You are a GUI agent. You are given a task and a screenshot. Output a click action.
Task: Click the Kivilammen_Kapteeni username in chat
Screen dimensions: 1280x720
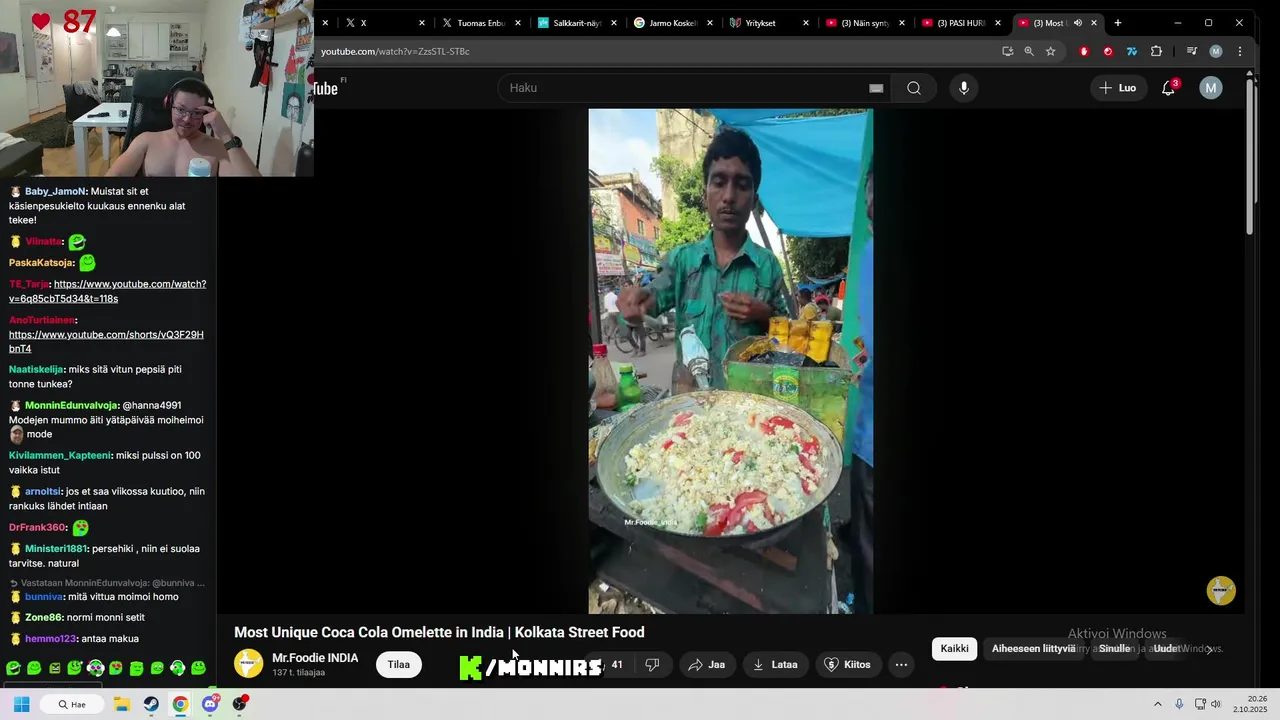coord(60,455)
